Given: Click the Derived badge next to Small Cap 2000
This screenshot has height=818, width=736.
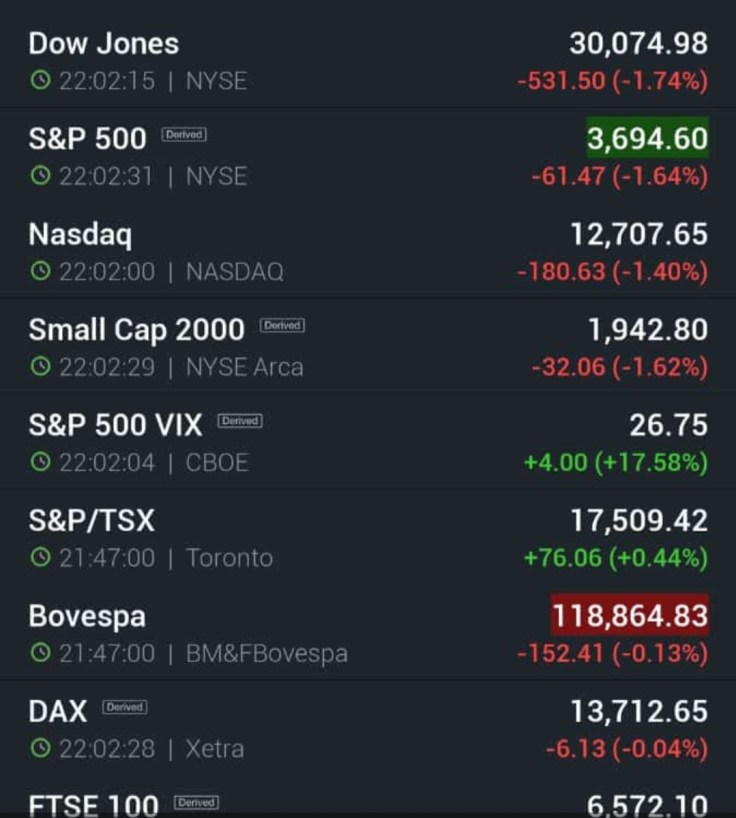Looking at the screenshot, I should (282, 326).
